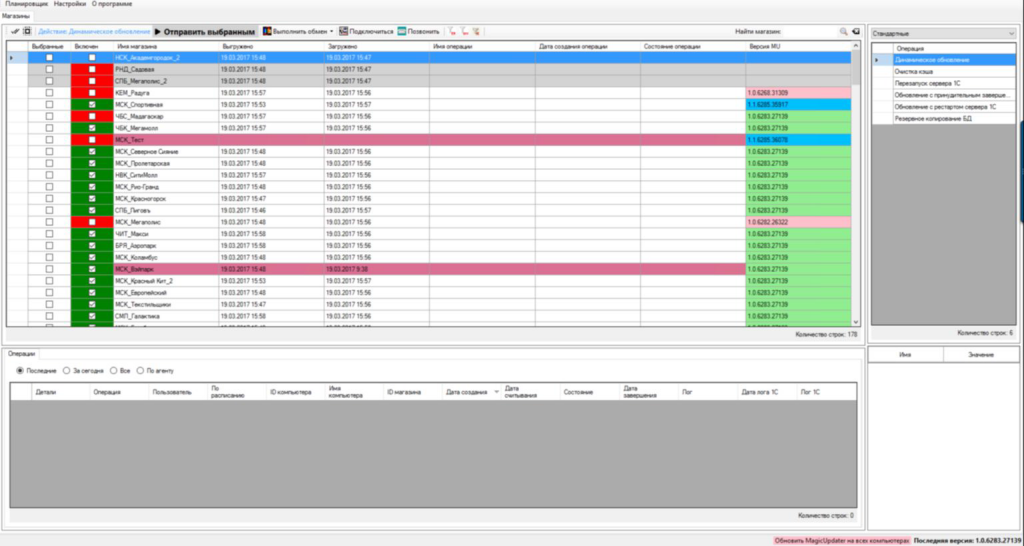This screenshot has height=546, width=1024.
Task: Click Подключиться button text
Action: point(371,31)
